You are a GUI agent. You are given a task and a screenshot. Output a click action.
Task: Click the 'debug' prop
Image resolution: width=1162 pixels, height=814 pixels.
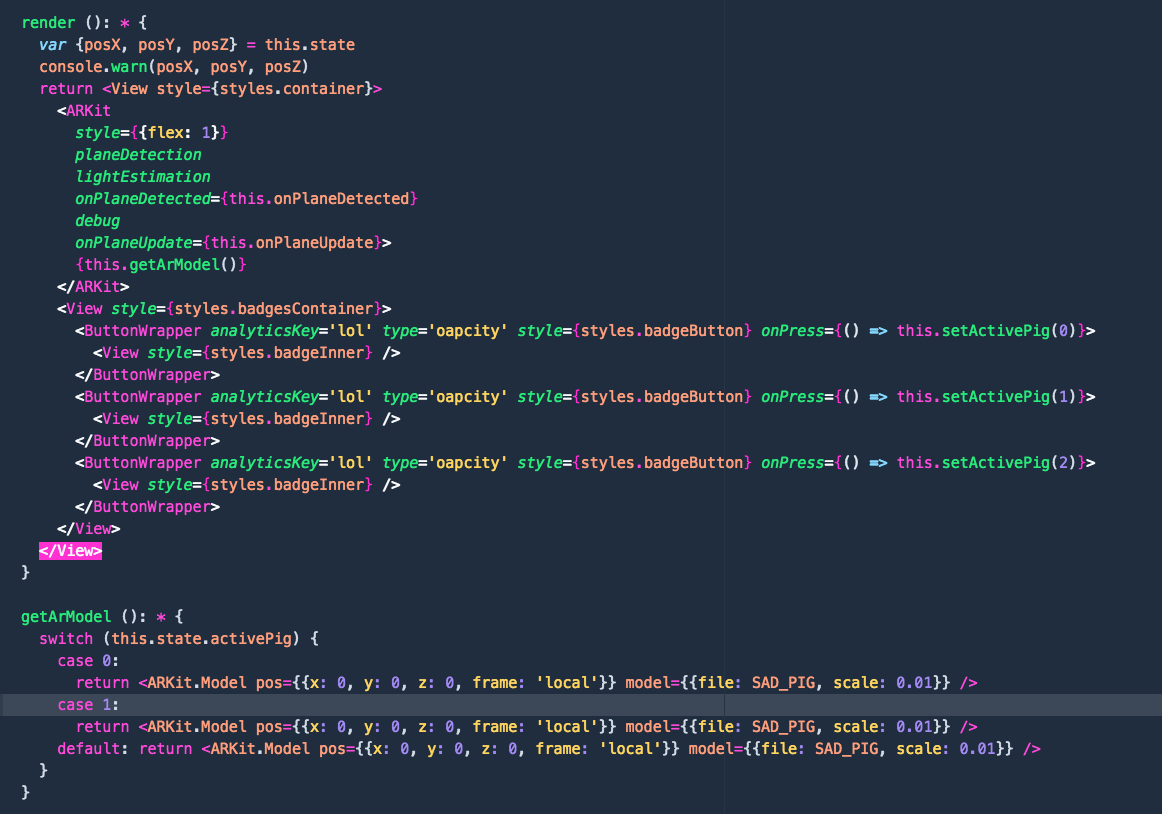(97, 221)
